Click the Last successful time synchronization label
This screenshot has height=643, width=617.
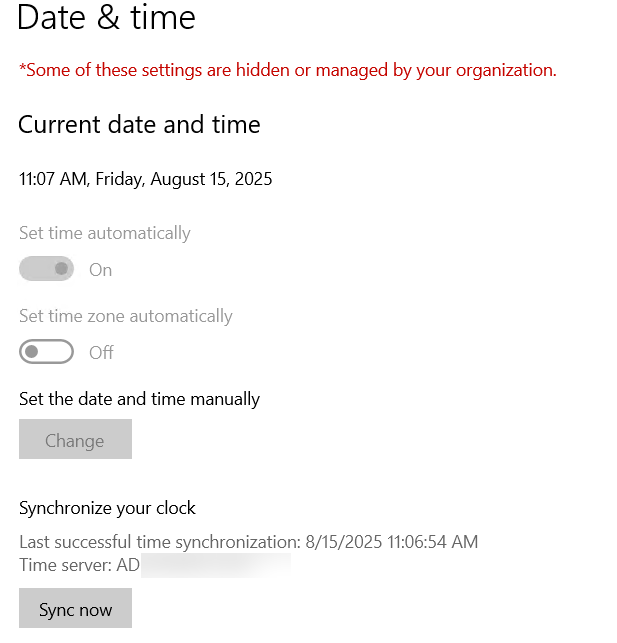[158, 542]
